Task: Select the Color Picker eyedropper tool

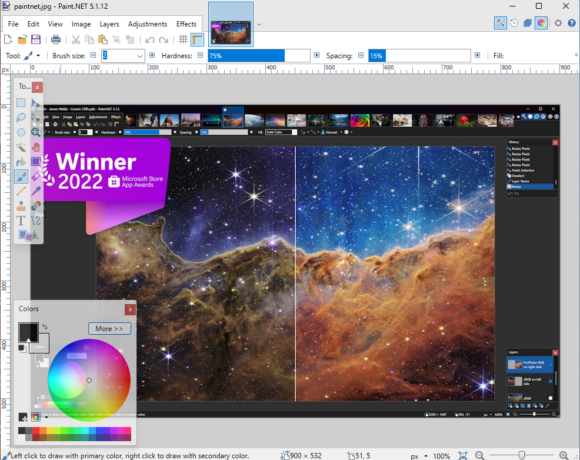Action: [36, 191]
